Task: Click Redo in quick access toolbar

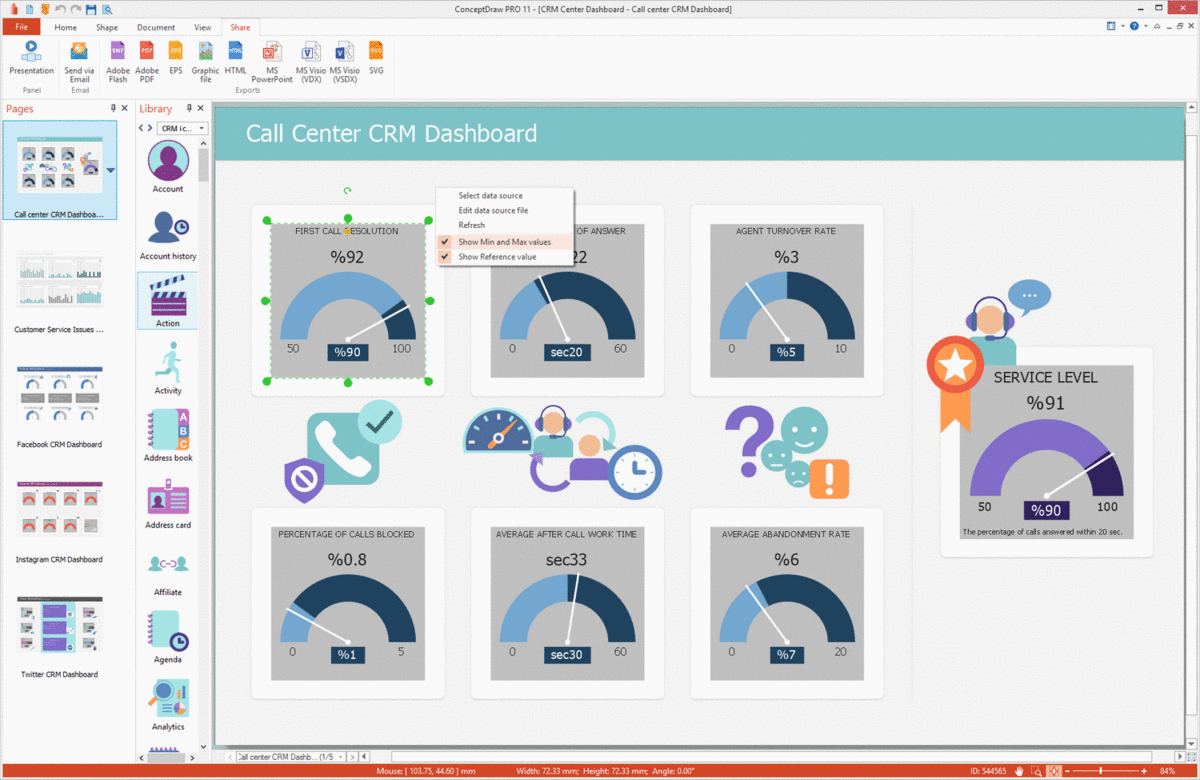Action: (75, 9)
